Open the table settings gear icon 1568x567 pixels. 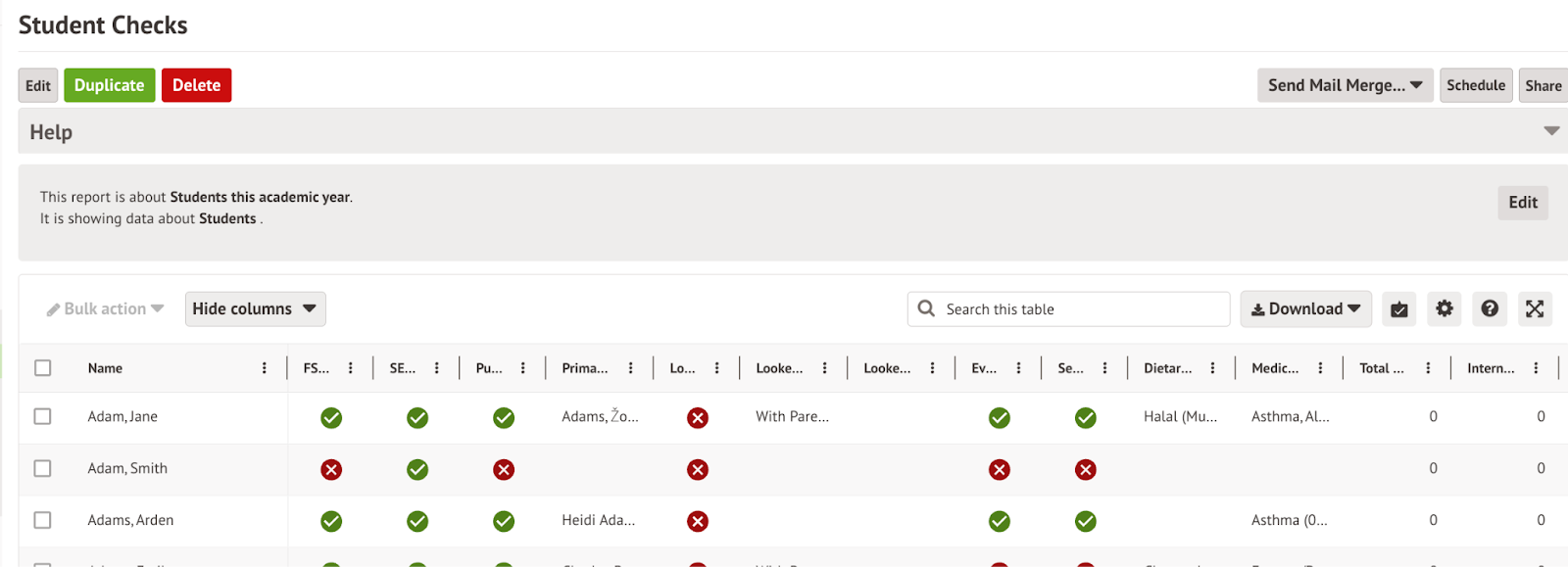tap(1444, 308)
